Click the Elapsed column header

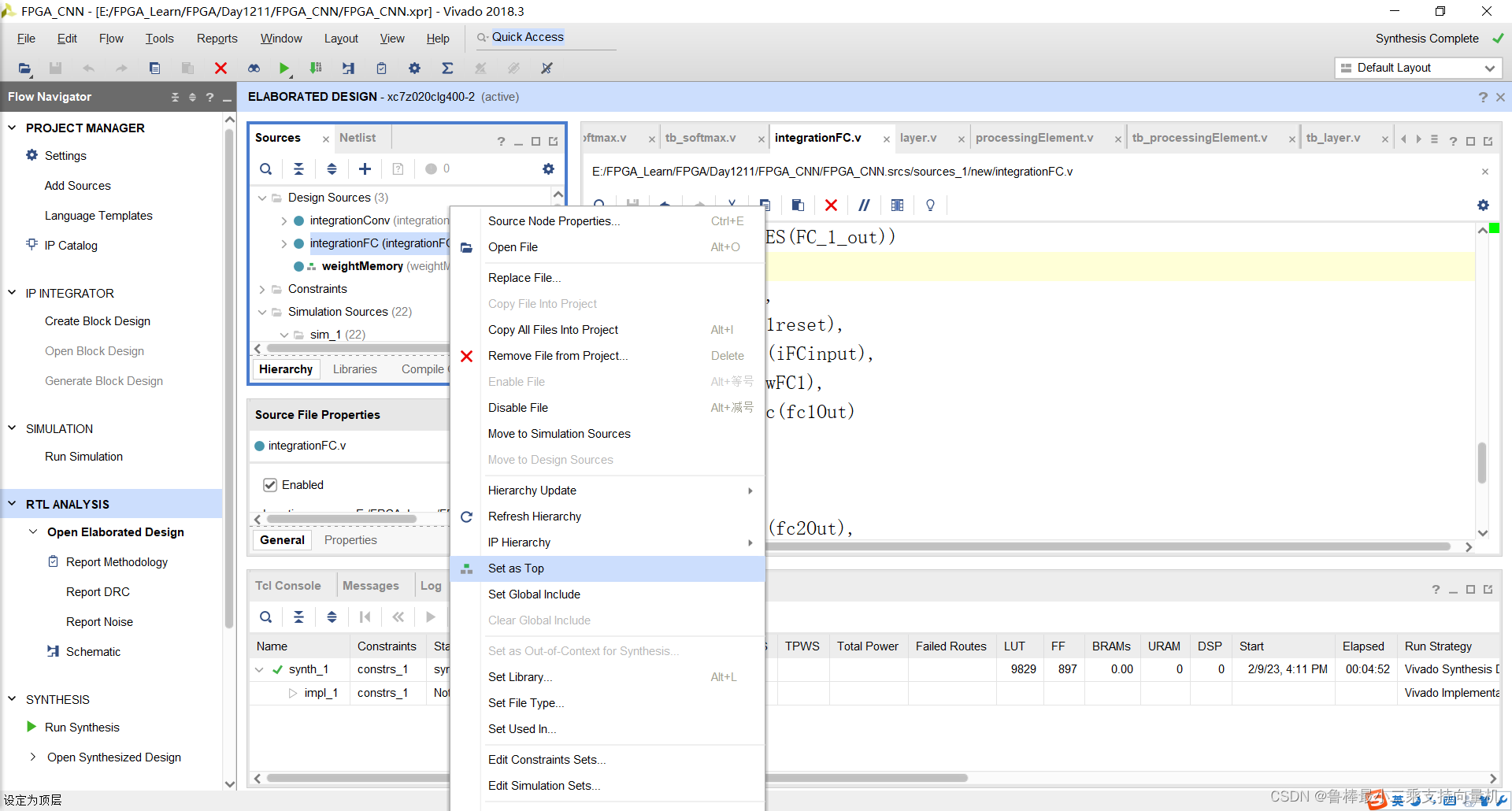1363,646
